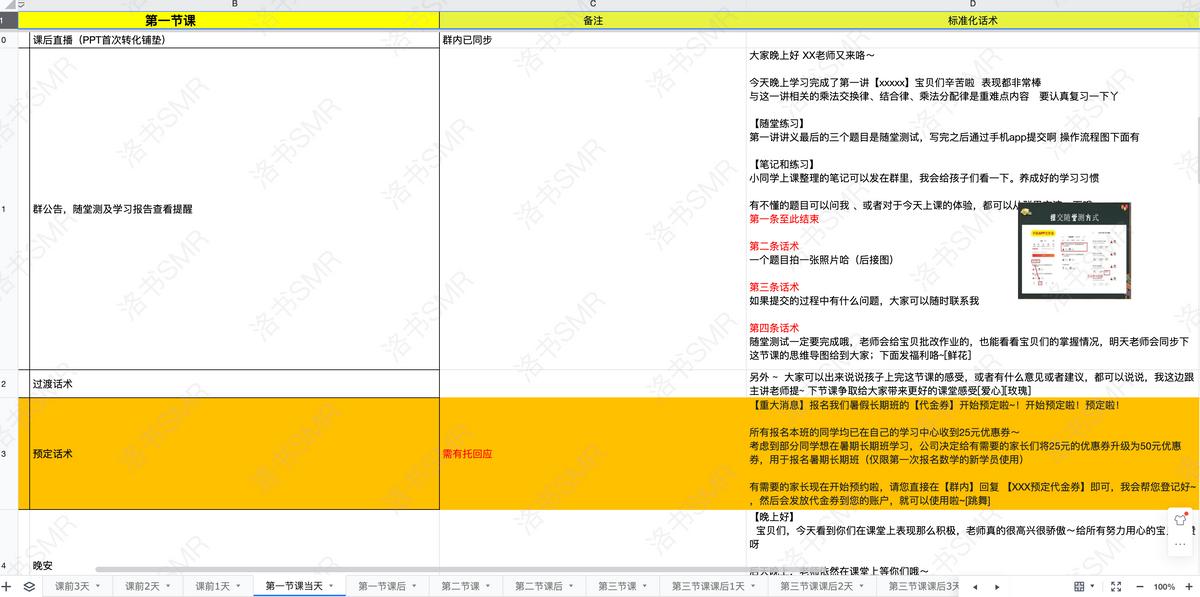Switch to the 第二节课 sheet tab

pyautogui.click(x=462, y=586)
